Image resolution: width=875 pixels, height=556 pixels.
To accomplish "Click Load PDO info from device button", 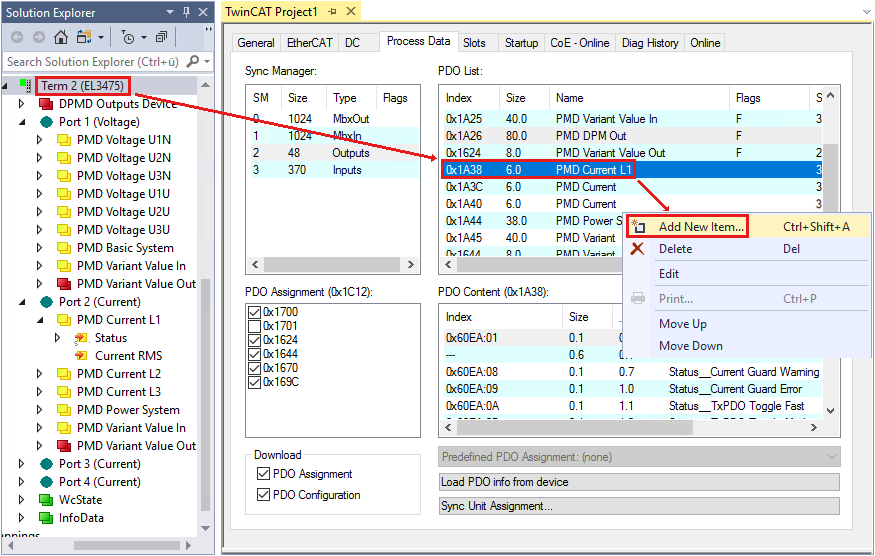I will pos(639,482).
